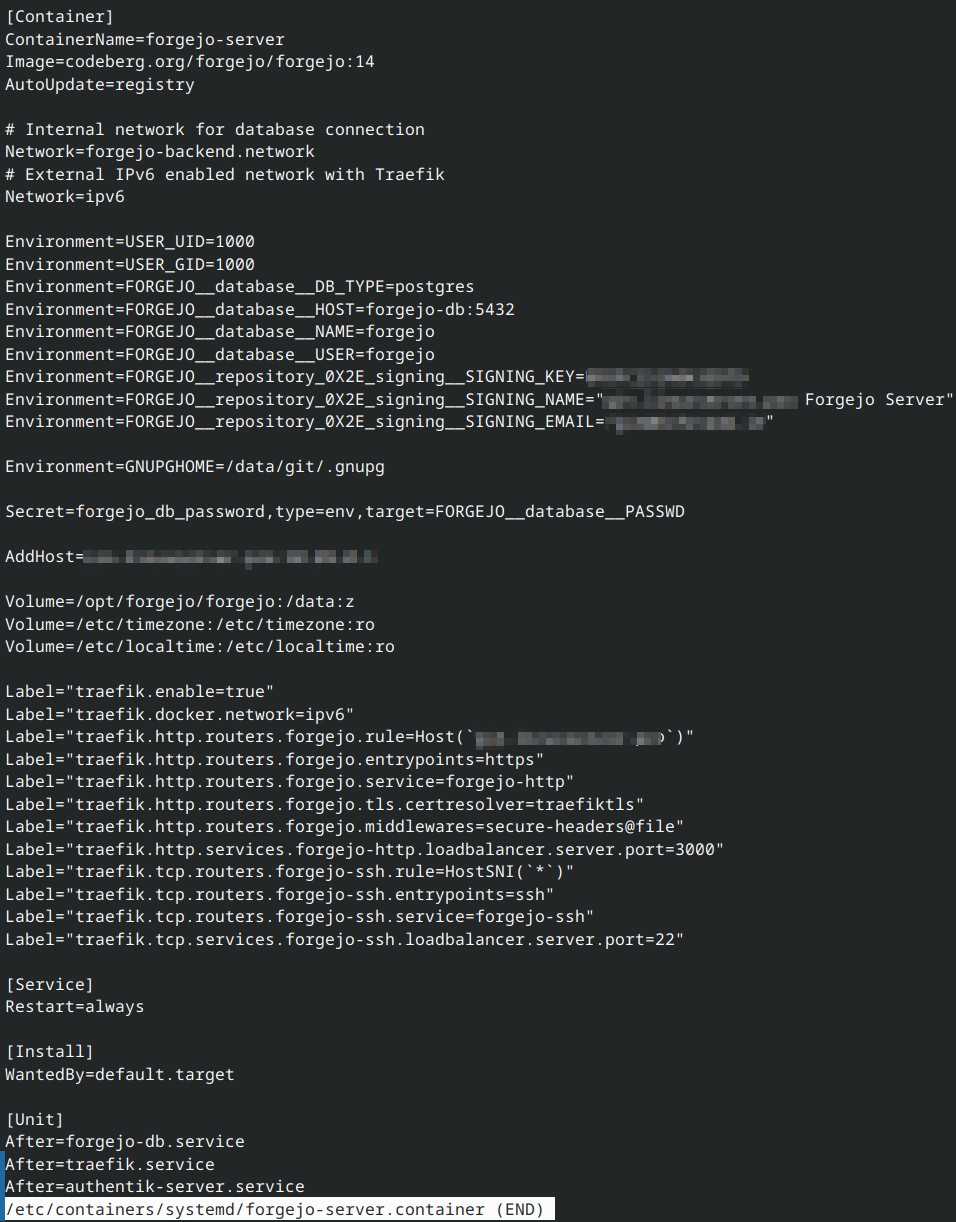This screenshot has width=956, height=1222.
Task: Click the AddHost line
Action: 190,557
